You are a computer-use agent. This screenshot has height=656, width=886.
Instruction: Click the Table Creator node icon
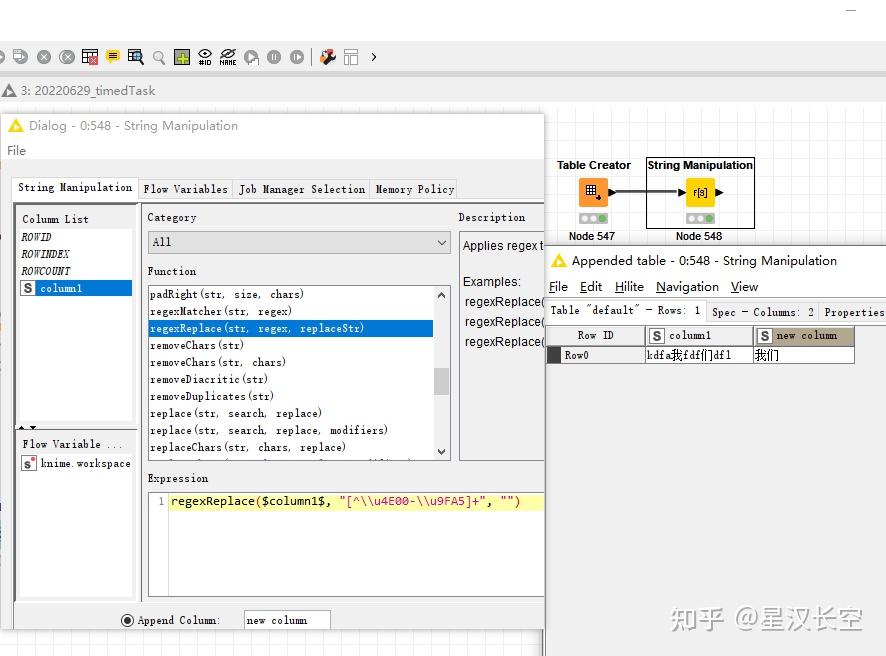click(593, 190)
